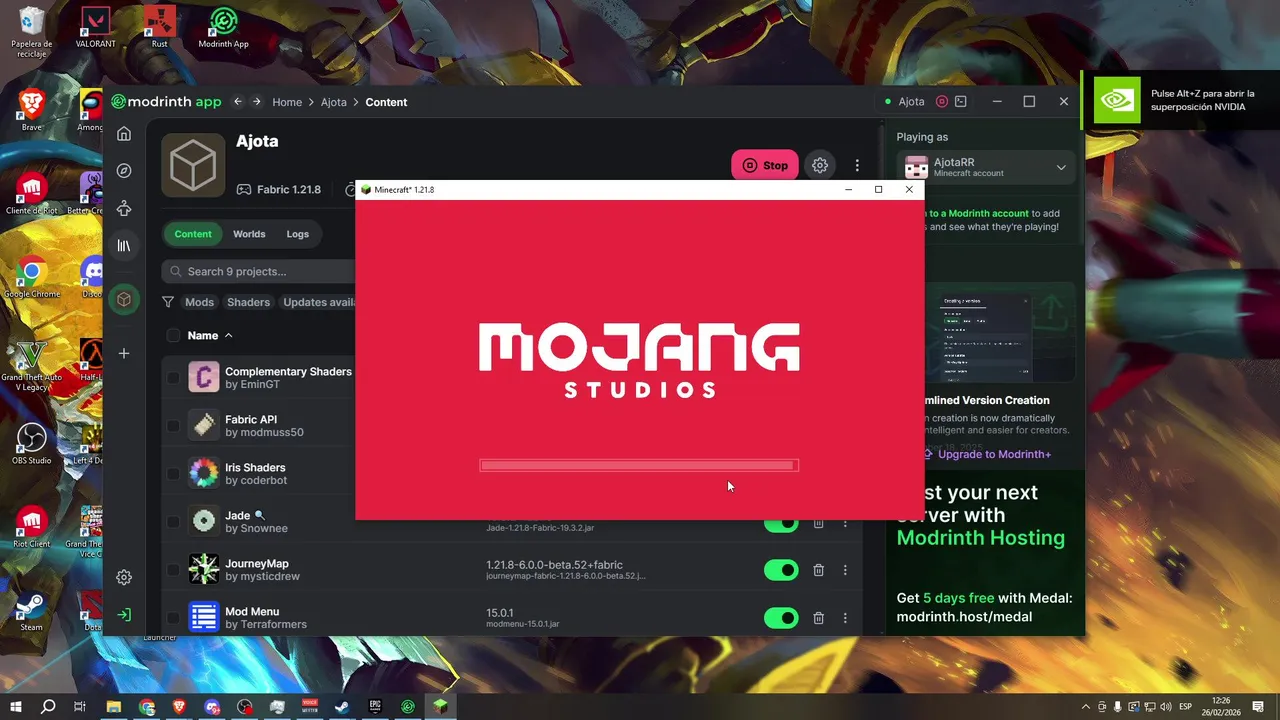Switch to the Logs tab
The height and width of the screenshot is (720, 1280).
pos(298,234)
